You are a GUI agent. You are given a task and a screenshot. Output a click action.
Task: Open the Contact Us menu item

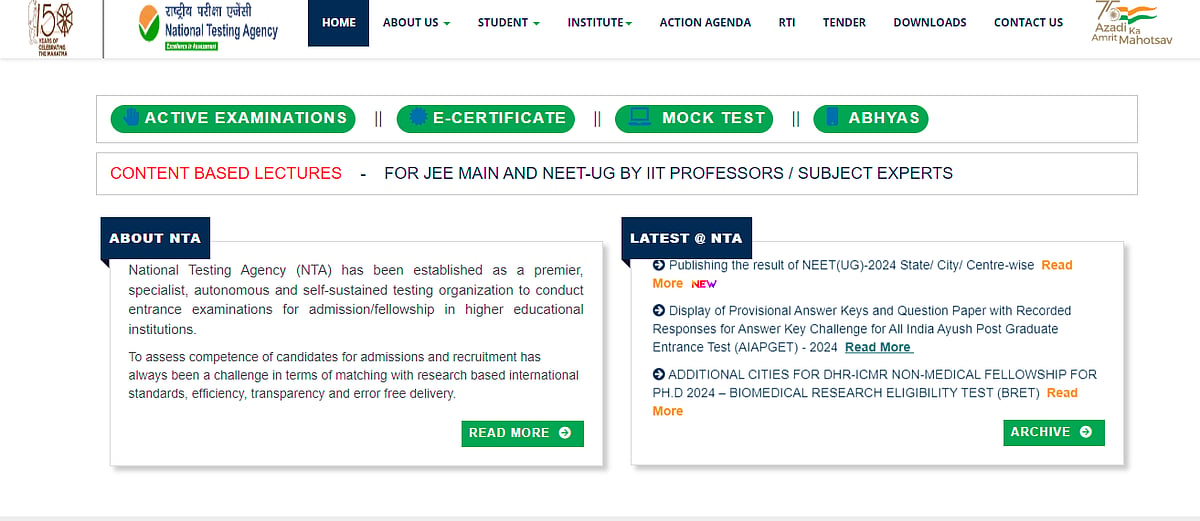(1028, 23)
